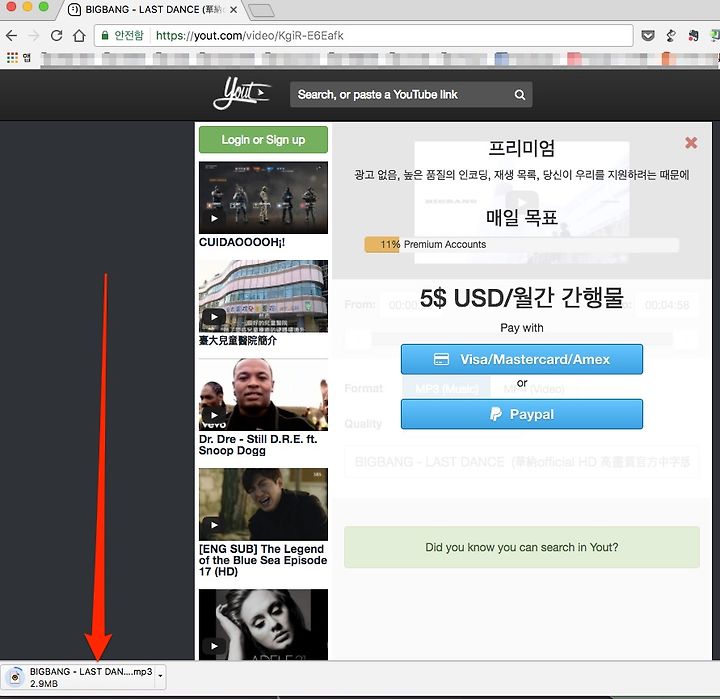Click the 프리미엄 heading
720x699 pixels.
(x=522, y=148)
